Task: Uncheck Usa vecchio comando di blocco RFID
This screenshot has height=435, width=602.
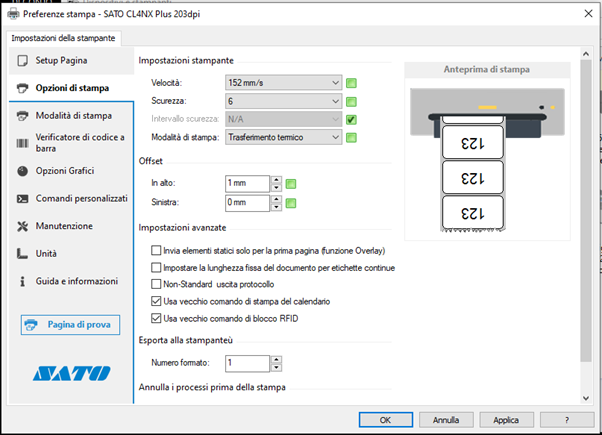Action: pos(156,318)
